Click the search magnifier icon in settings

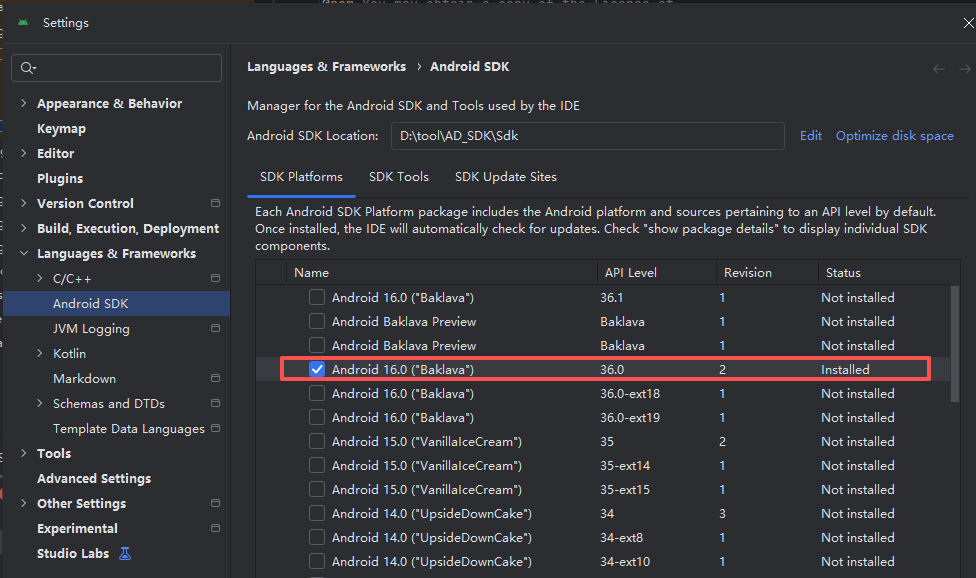28,68
